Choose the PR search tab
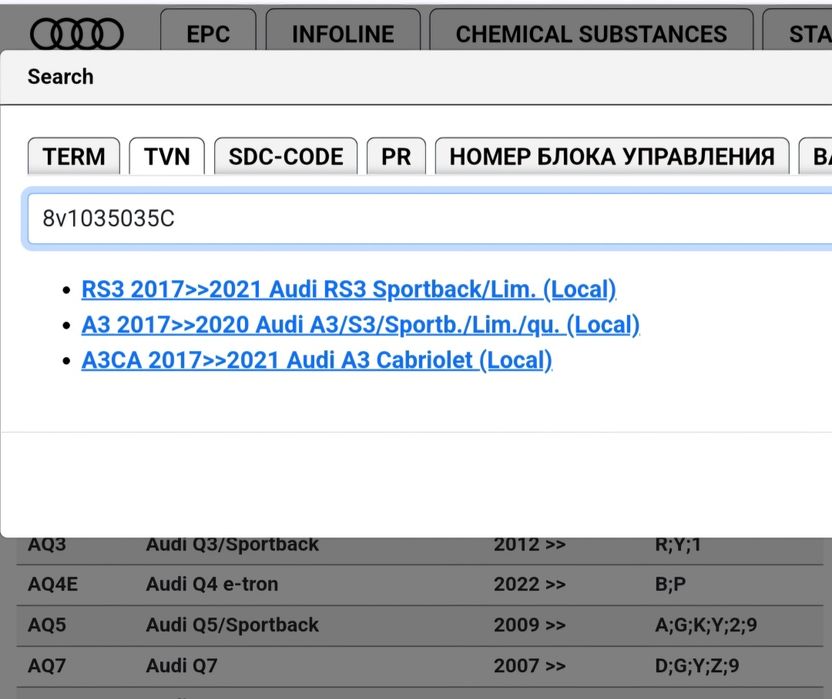The height and width of the screenshot is (699, 832). [x=396, y=157]
